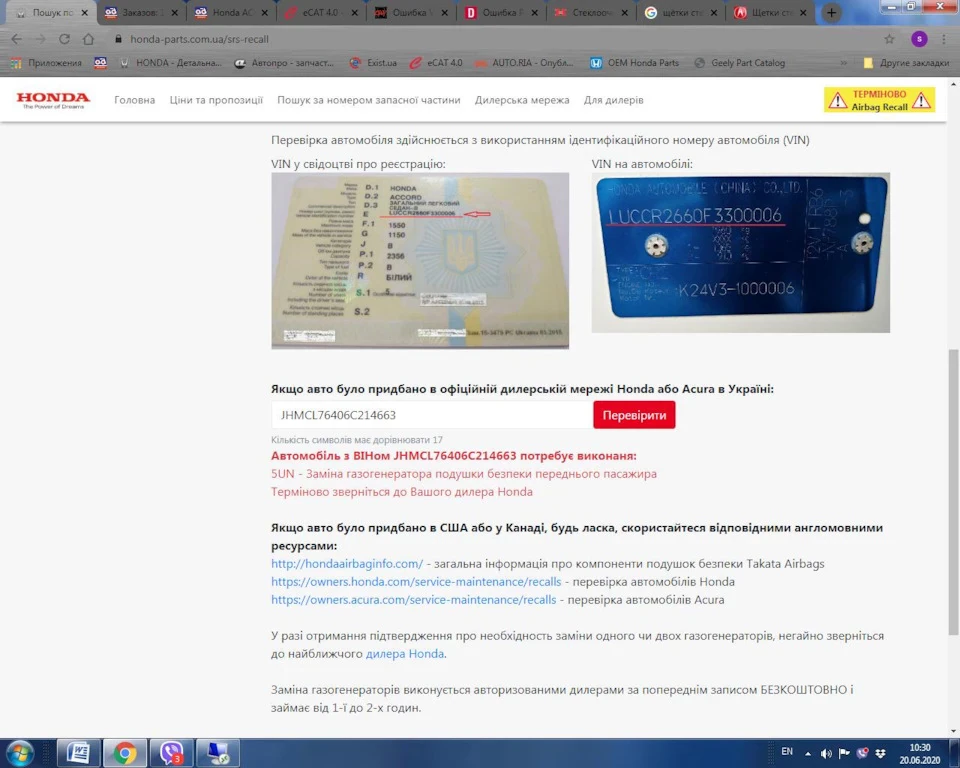Viewport: 960px width, 768px height.
Task: Click the page vertical scrollbar thumb
Action: click(x=953, y=492)
